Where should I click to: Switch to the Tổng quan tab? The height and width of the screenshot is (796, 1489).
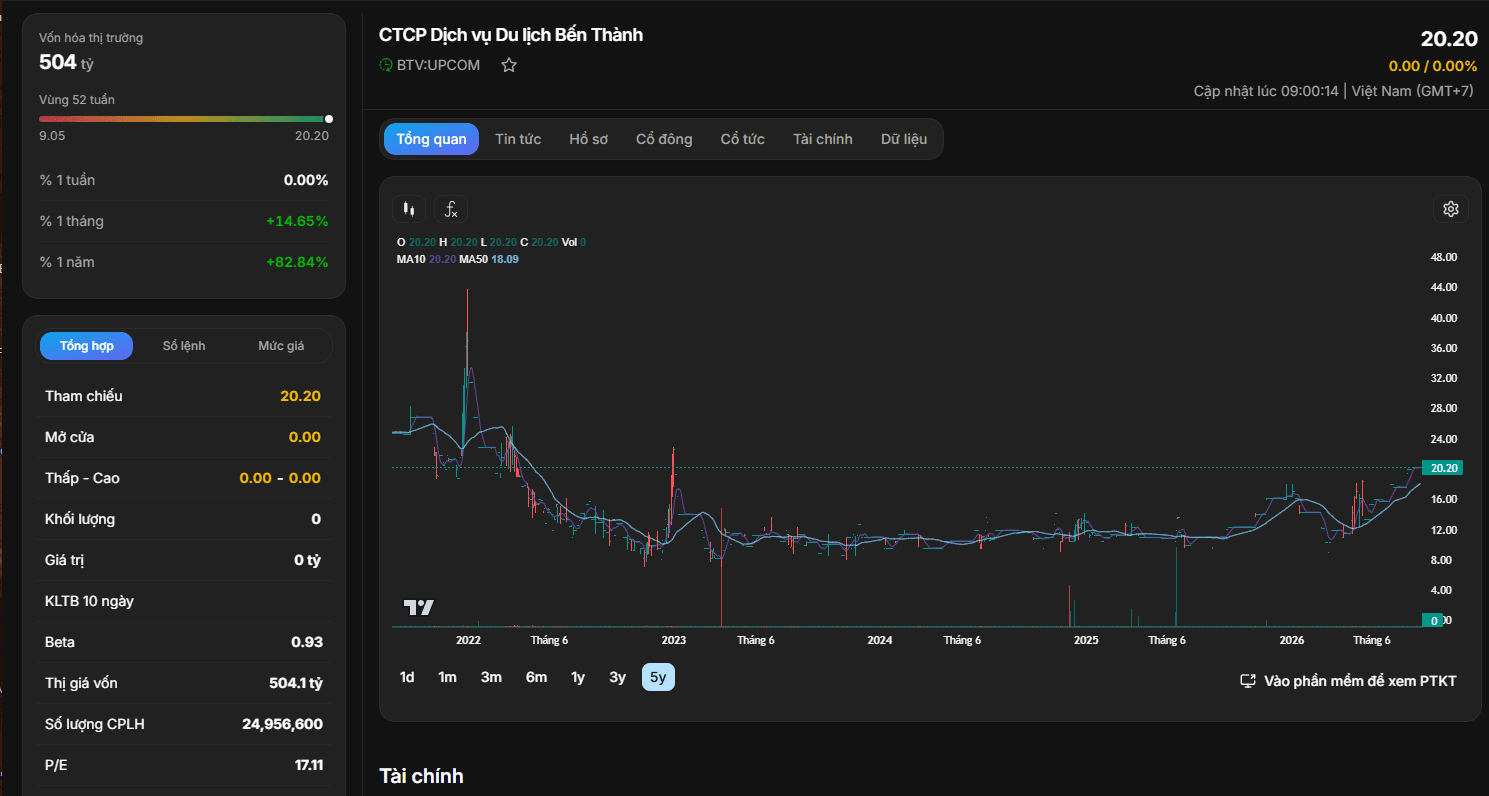click(431, 139)
